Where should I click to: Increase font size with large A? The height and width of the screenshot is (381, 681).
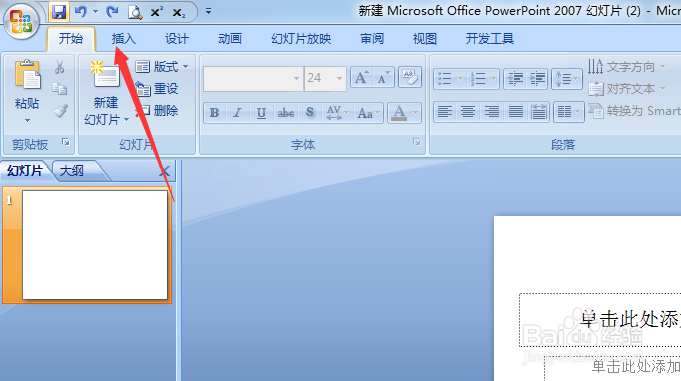[x=361, y=78]
